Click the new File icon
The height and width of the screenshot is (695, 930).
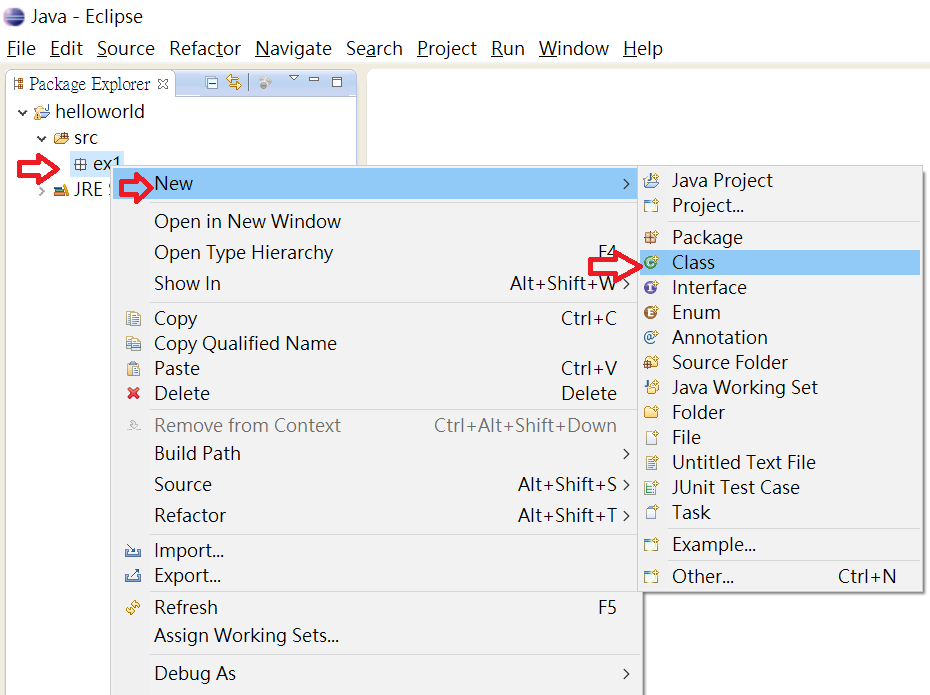651,437
